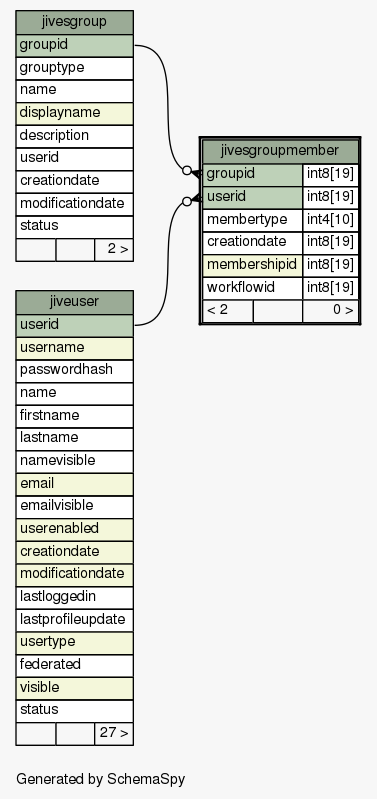Click the '27 >' children count in jiveuser
The image size is (377, 799).
coord(114,733)
